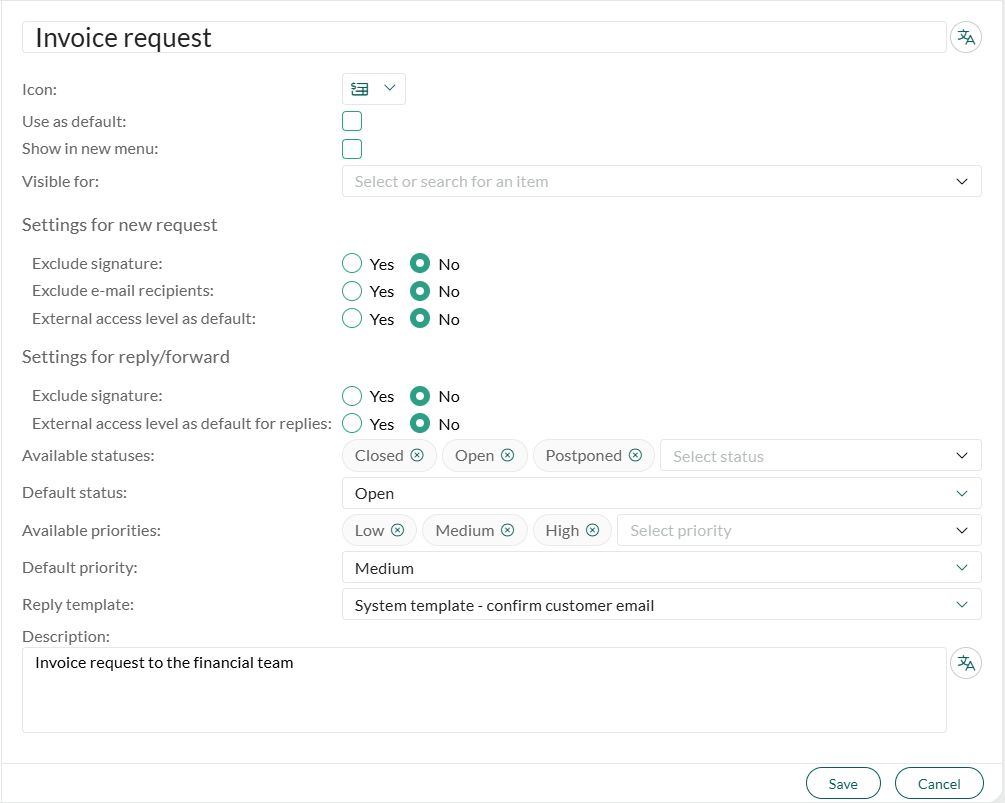Click inside the Description text area
Screen dimensions: 1005x803
pos(484,690)
